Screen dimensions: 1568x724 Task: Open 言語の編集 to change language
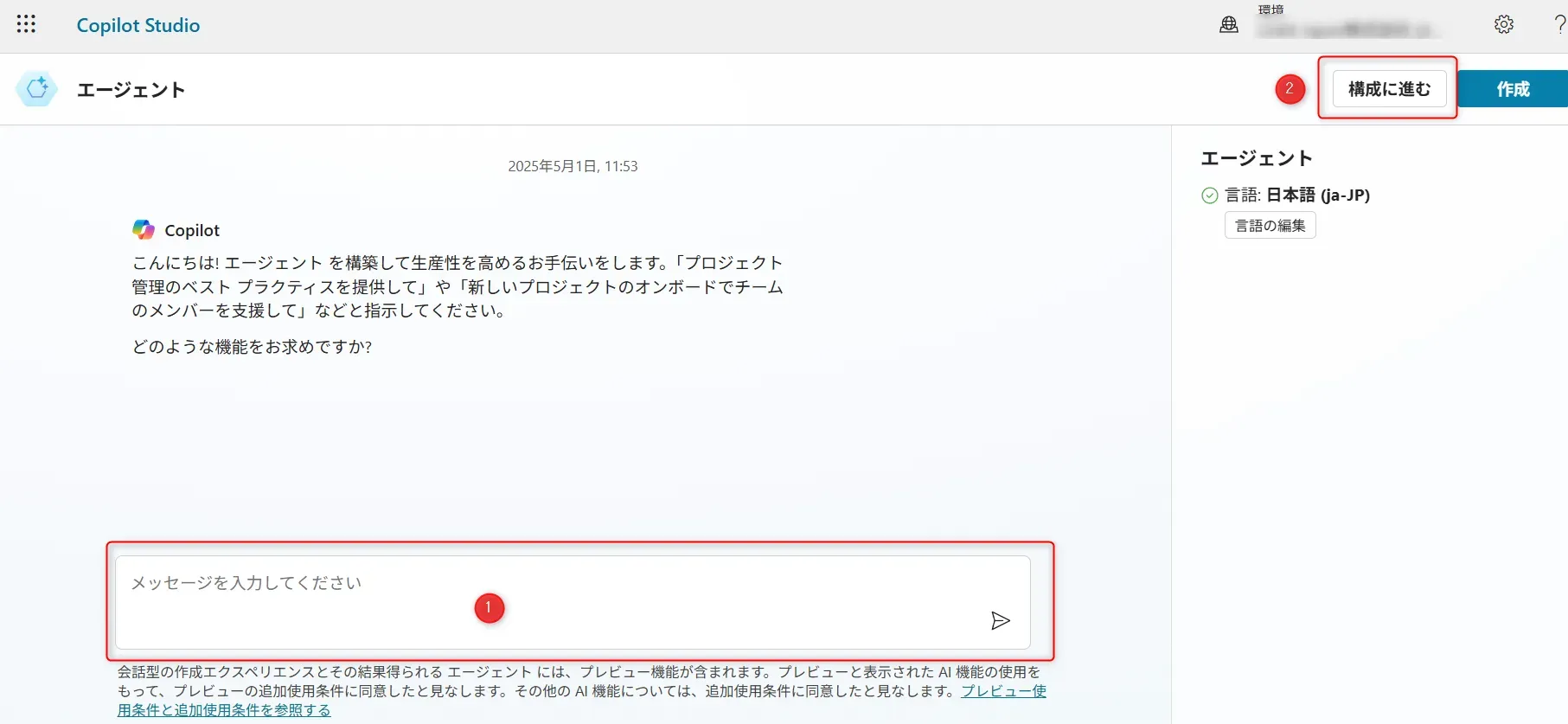point(1270,226)
